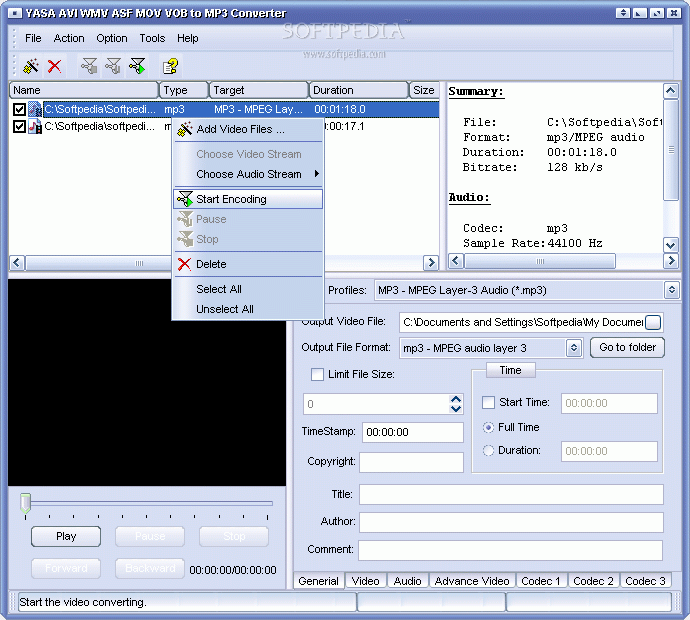Choose Add Video Files from context menu
This screenshot has height=620, width=690.
(x=249, y=129)
